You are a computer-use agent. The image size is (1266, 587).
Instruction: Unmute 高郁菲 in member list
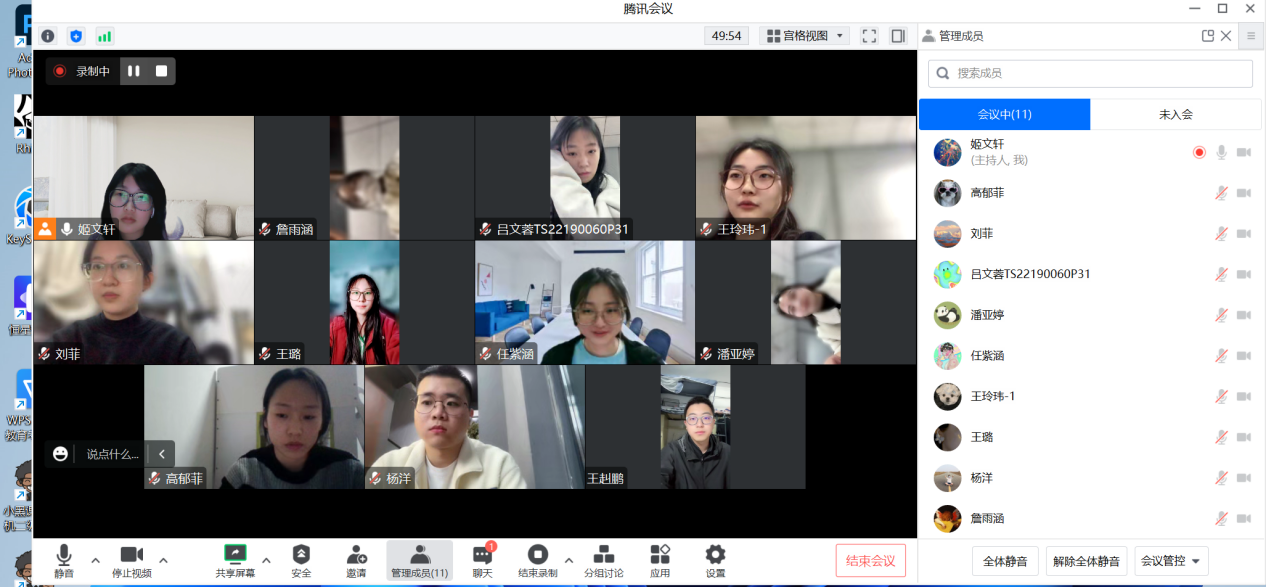click(1221, 193)
